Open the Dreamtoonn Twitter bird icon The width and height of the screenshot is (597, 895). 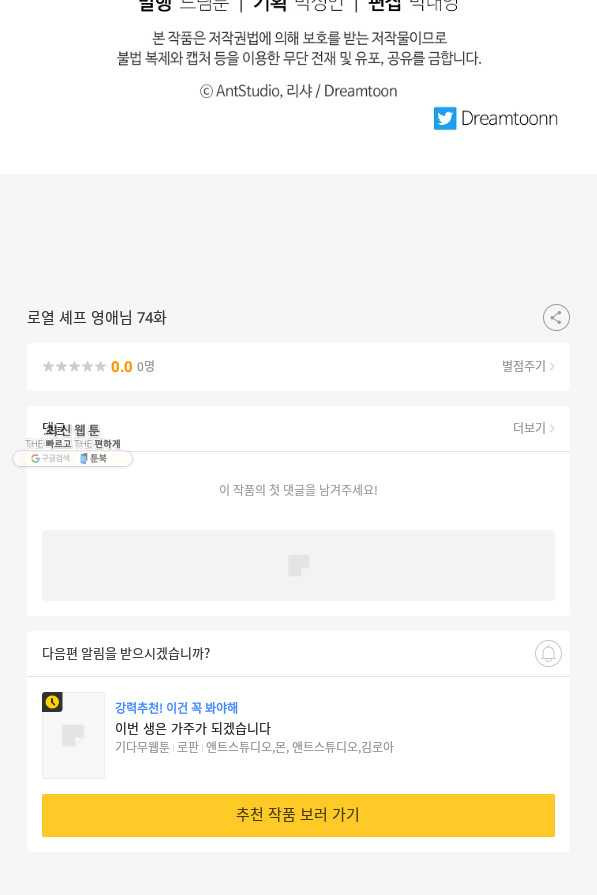445,119
